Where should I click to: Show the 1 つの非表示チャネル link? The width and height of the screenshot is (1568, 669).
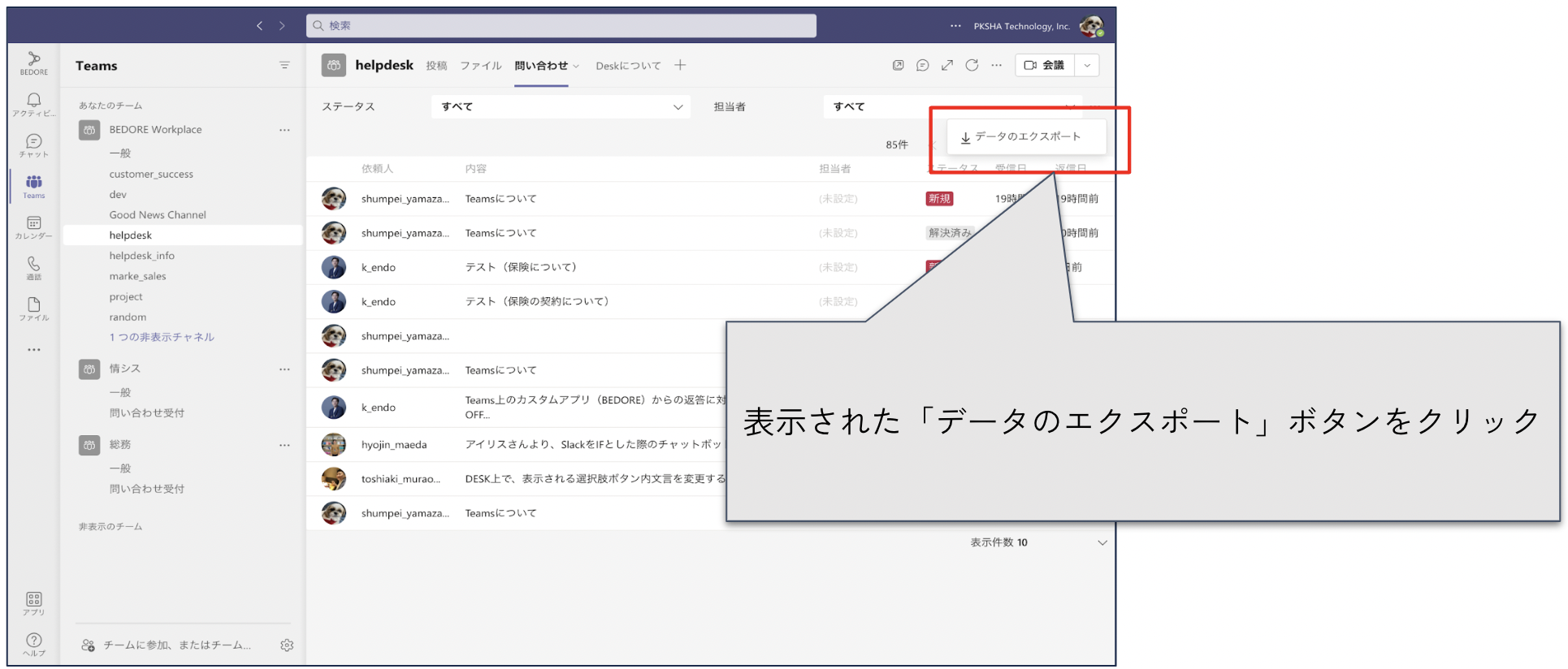(x=162, y=338)
